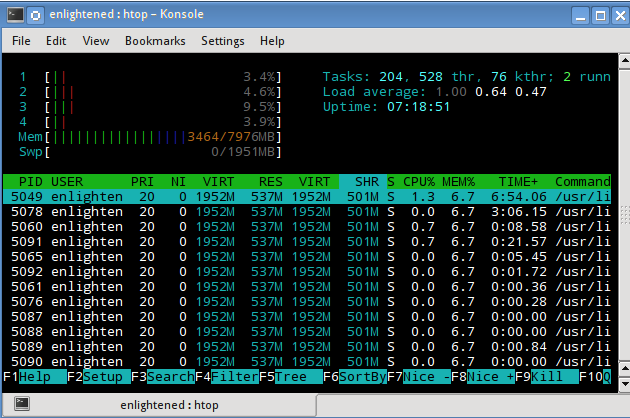
Task: Click the CPU 3 usage bar
Action: [x=149, y=107]
